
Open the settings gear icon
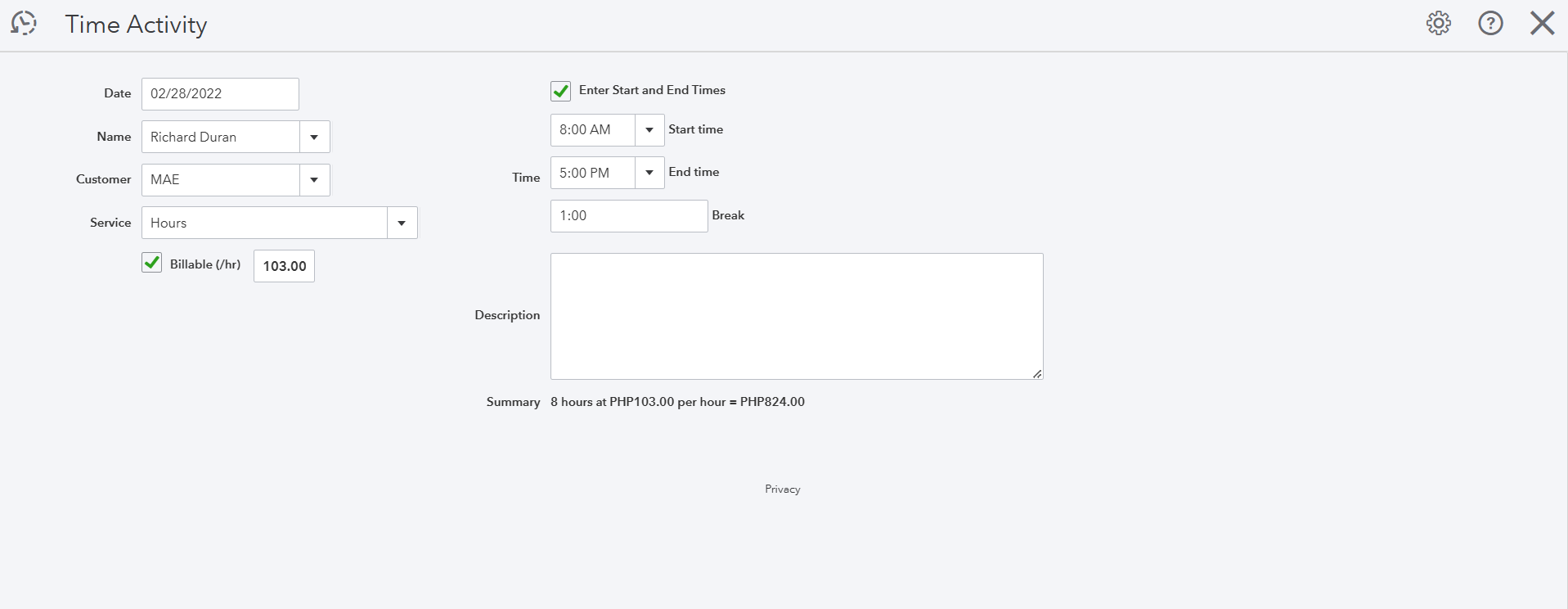1439,23
